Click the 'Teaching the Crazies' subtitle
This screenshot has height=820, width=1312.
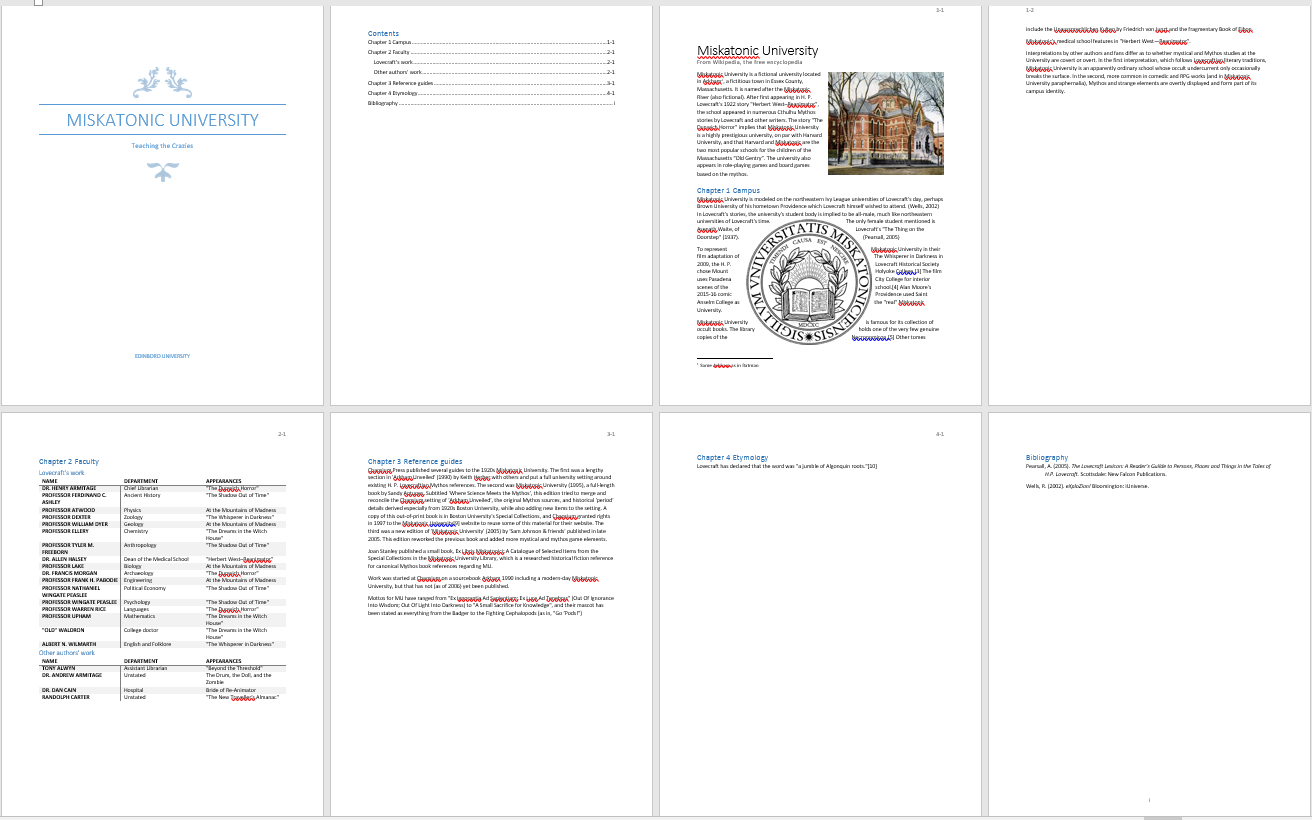point(162,146)
